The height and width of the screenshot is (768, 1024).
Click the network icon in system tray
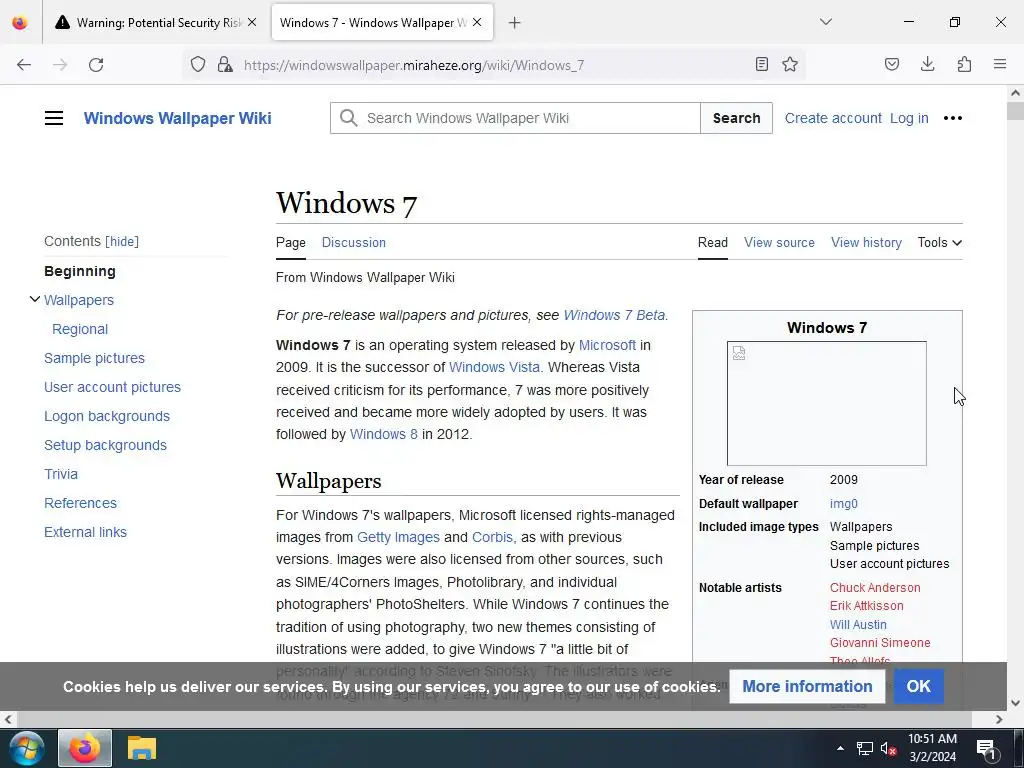[865, 748]
